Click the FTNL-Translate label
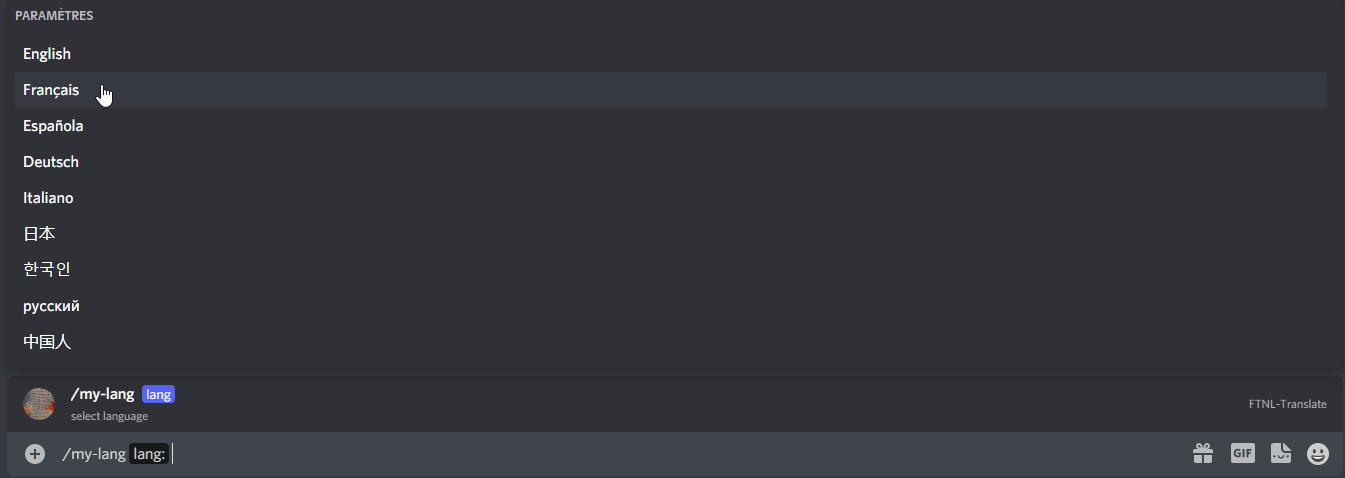 click(1287, 404)
